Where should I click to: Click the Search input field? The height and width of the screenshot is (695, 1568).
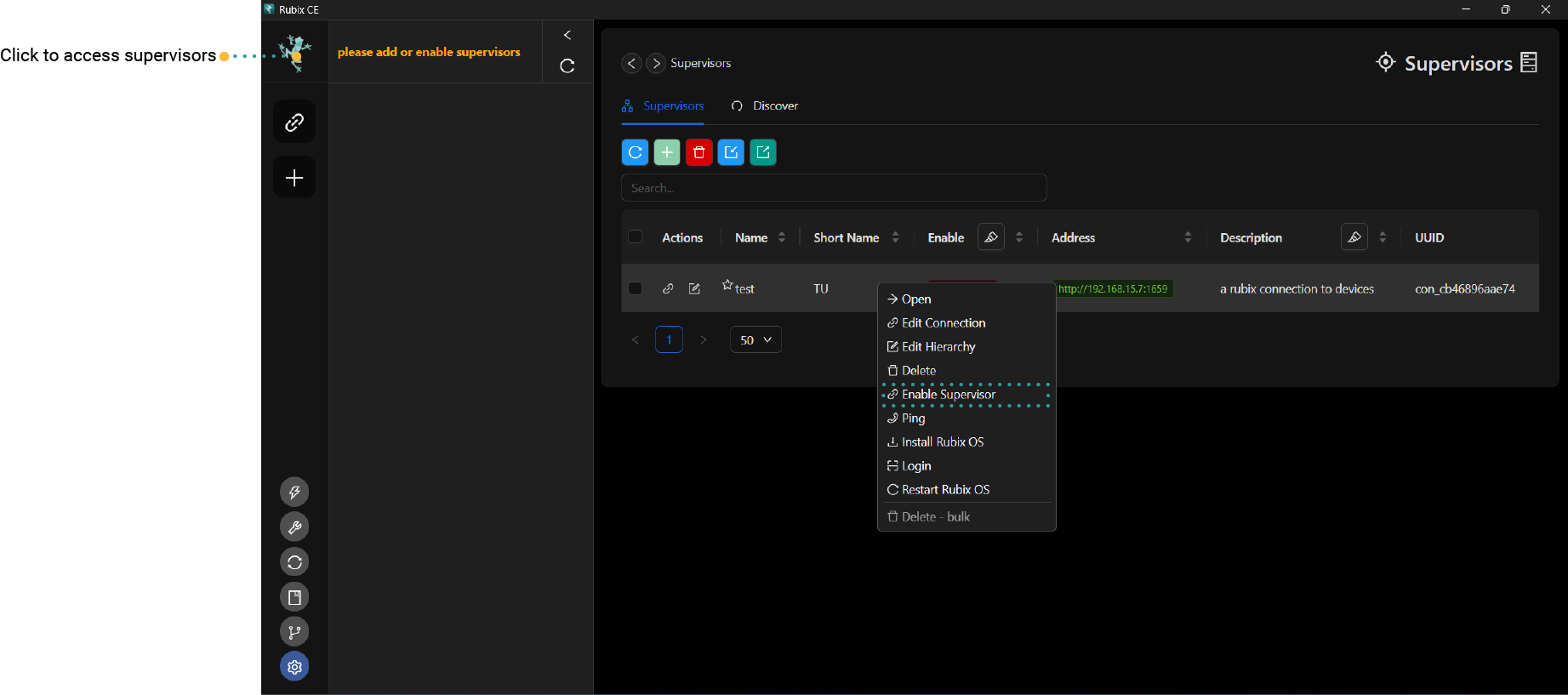tap(834, 188)
